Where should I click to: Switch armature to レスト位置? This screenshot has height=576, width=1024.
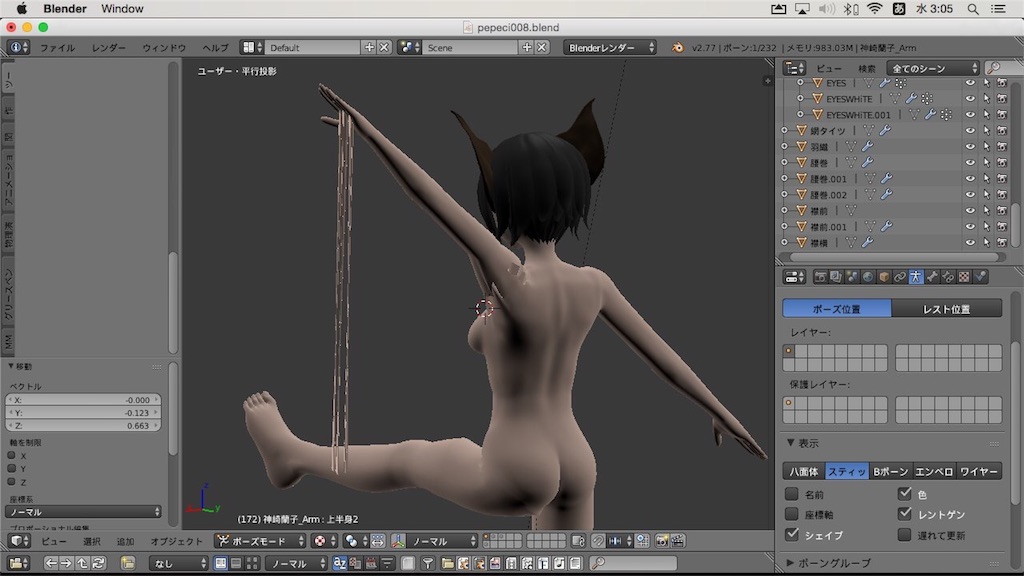pyautogui.click(x=946, y=308)
